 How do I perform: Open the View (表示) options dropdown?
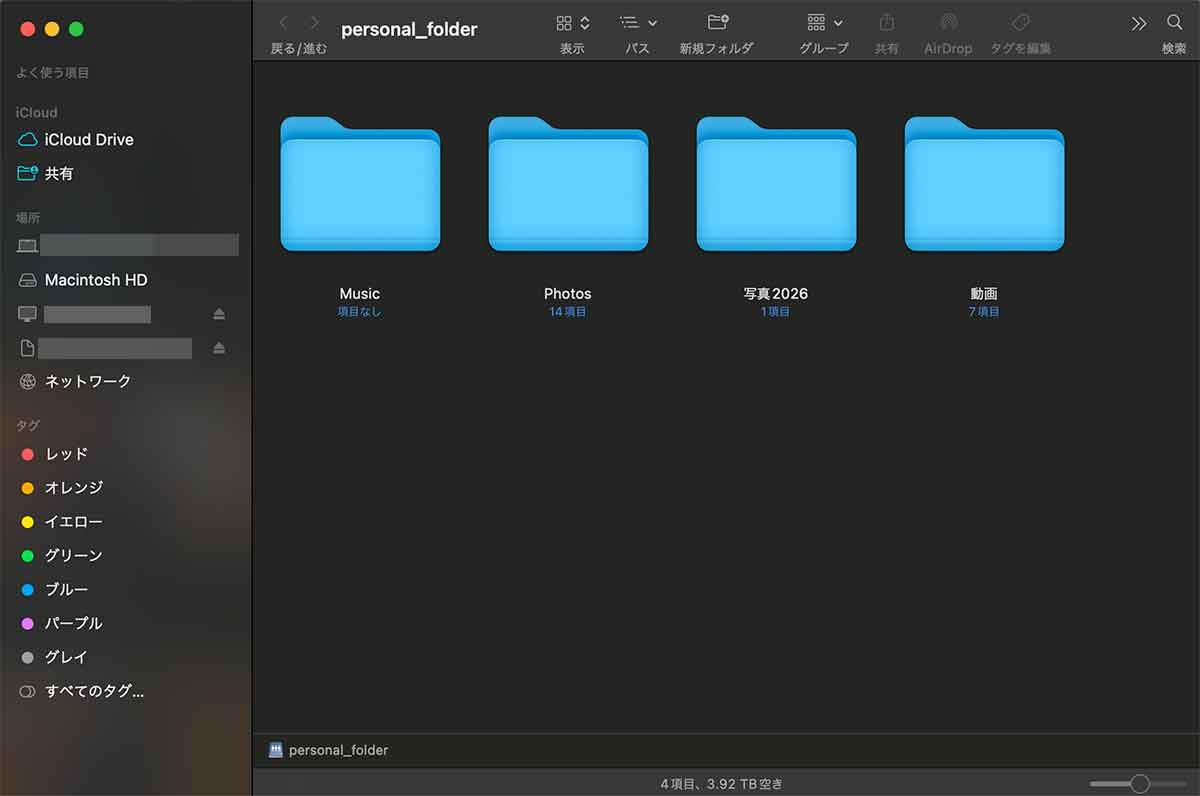pyautogui.click(x=572, y=21)
